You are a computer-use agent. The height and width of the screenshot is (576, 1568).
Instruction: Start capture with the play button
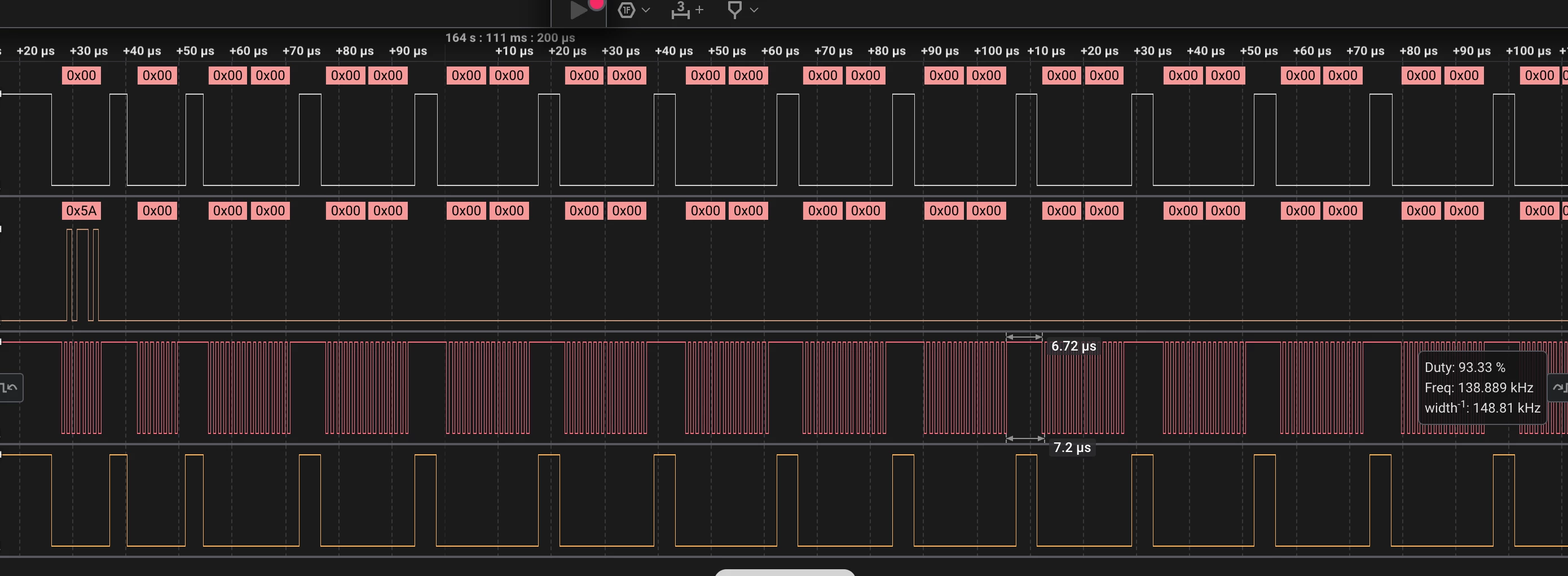pyautogui.click(x=578, y=10)
